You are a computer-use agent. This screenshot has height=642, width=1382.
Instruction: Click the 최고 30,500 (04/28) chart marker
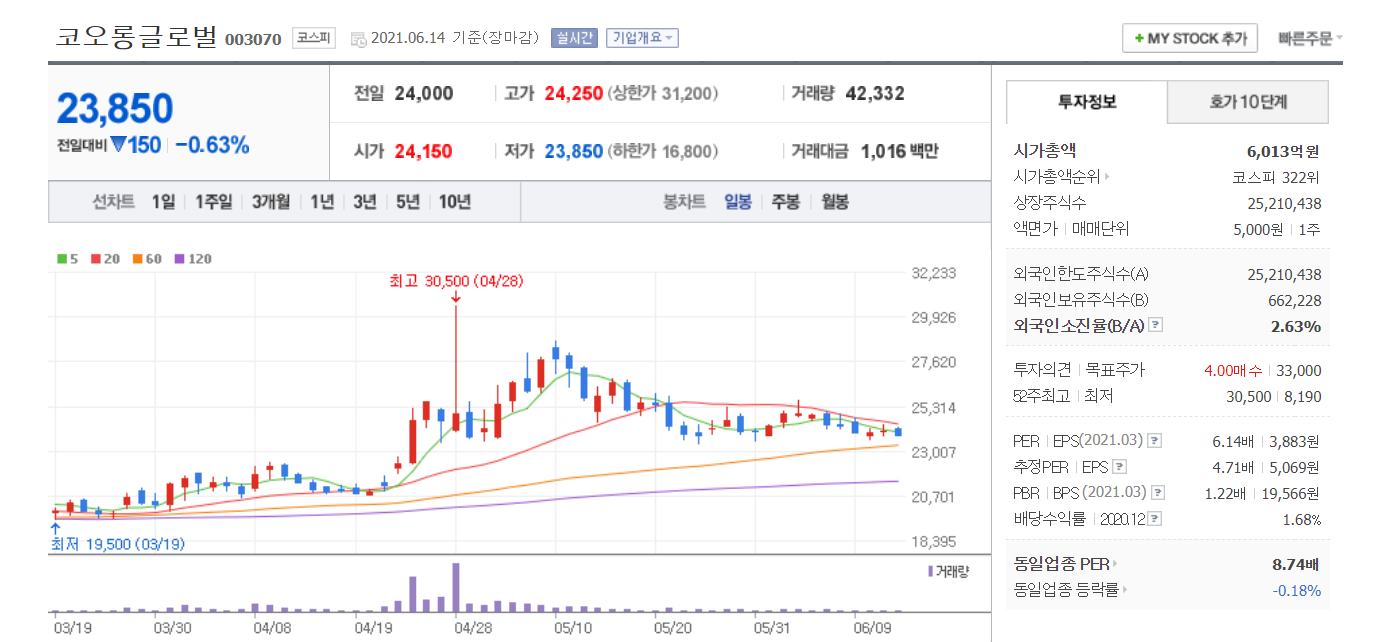coord(456,282)
